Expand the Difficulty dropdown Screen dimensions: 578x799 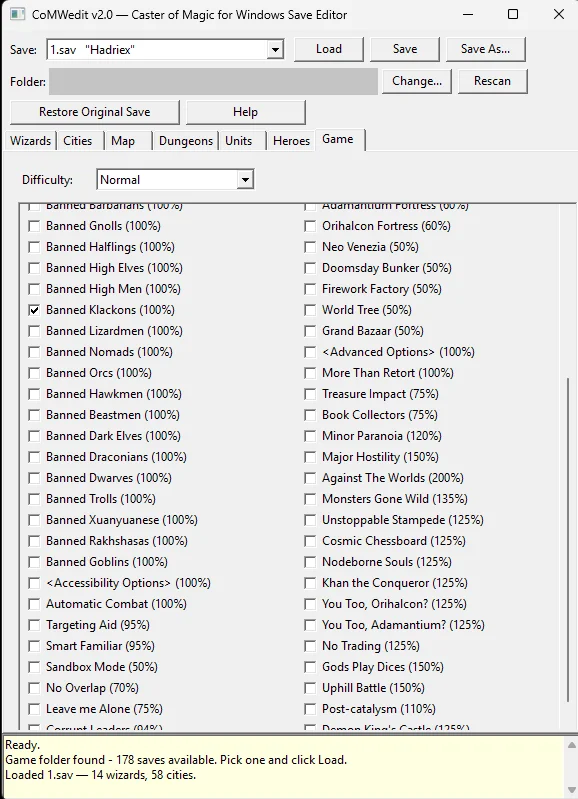pyautogui.click(x=245, y=179)
